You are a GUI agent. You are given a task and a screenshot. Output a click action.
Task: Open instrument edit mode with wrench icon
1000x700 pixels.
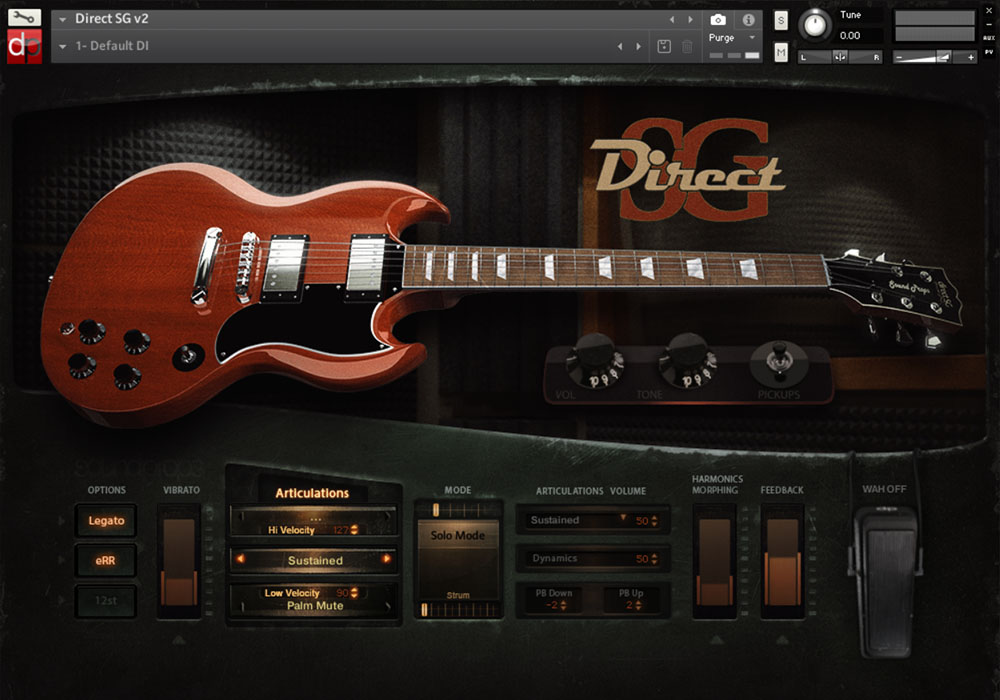click(24, 17)
